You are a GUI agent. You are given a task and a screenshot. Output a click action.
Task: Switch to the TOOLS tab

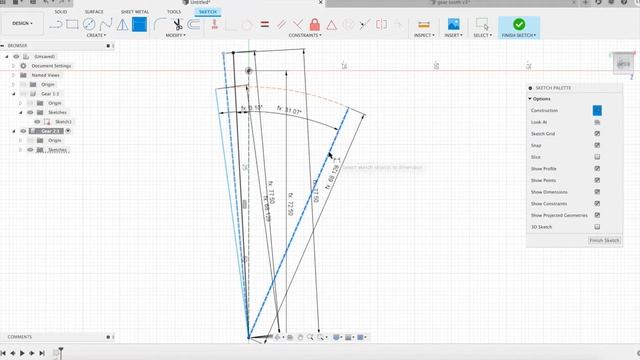(x=174, y=12)
